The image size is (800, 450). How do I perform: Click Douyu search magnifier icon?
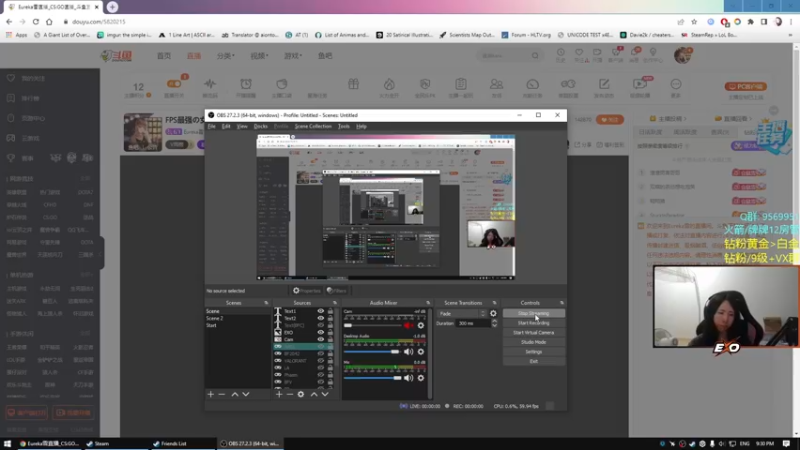[x=535, y=56]
